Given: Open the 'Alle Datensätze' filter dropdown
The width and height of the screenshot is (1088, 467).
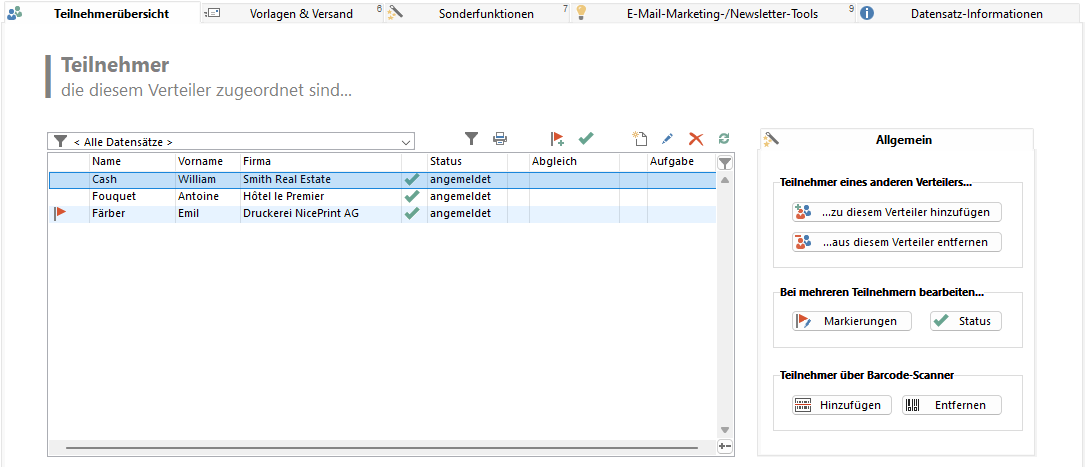Looking at the screenshot, I should tap(406, 142).
